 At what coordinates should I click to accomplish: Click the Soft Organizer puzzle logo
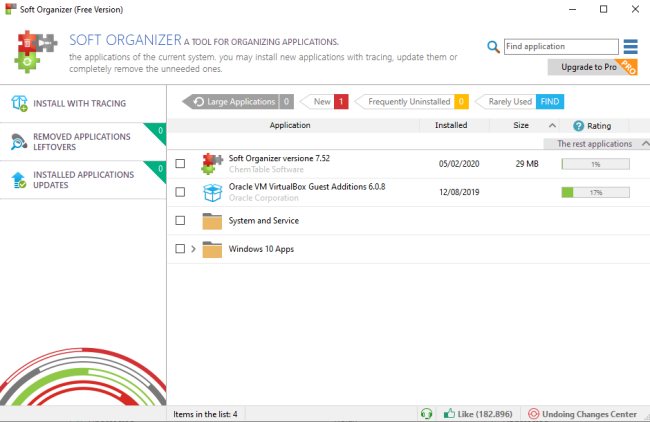pos(36,51)
